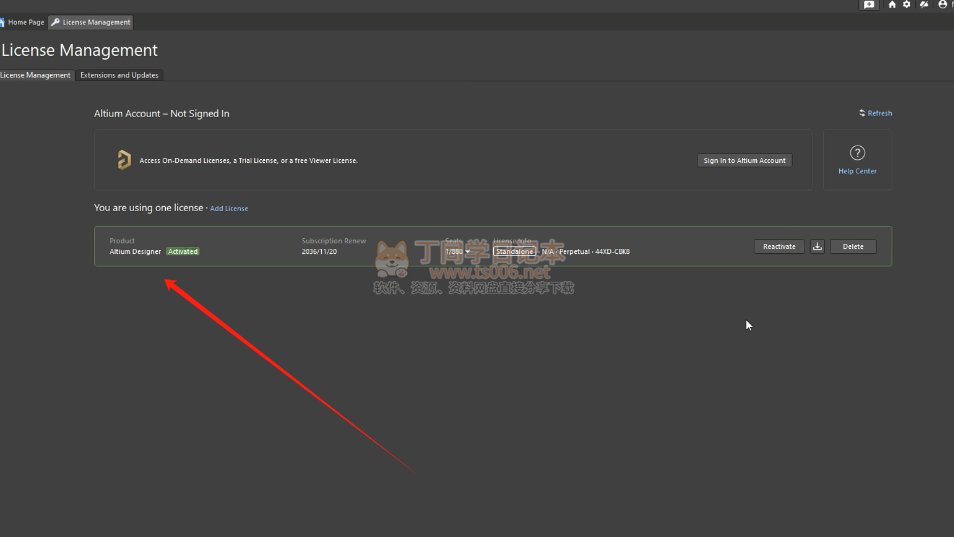Click the Perpetual license type text
The width and height of the screenshot is (954, 537).
[574, 252]
